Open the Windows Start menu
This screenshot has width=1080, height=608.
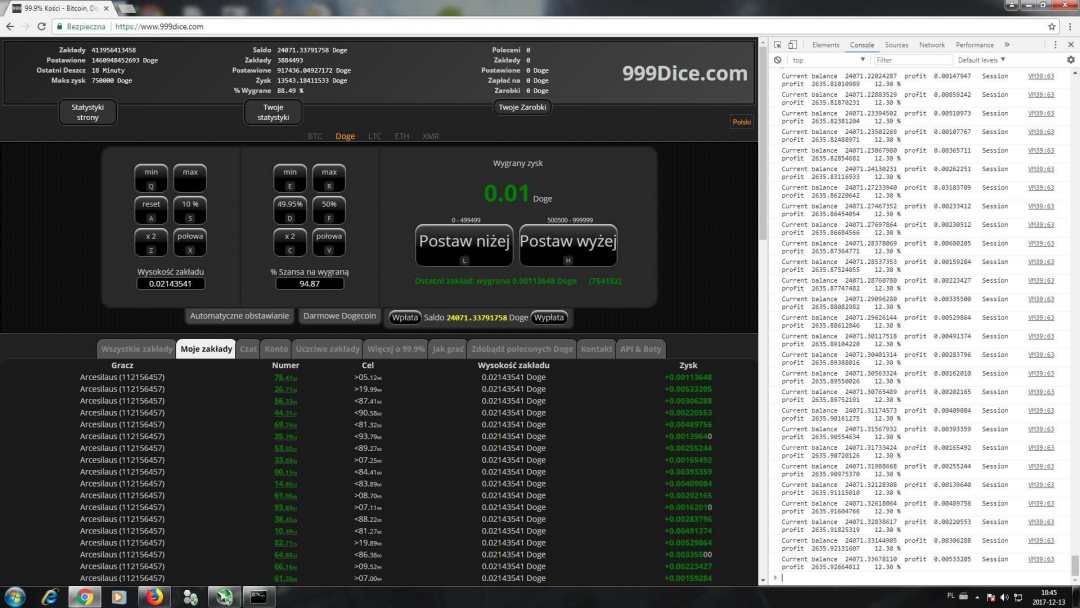[15, 597]
